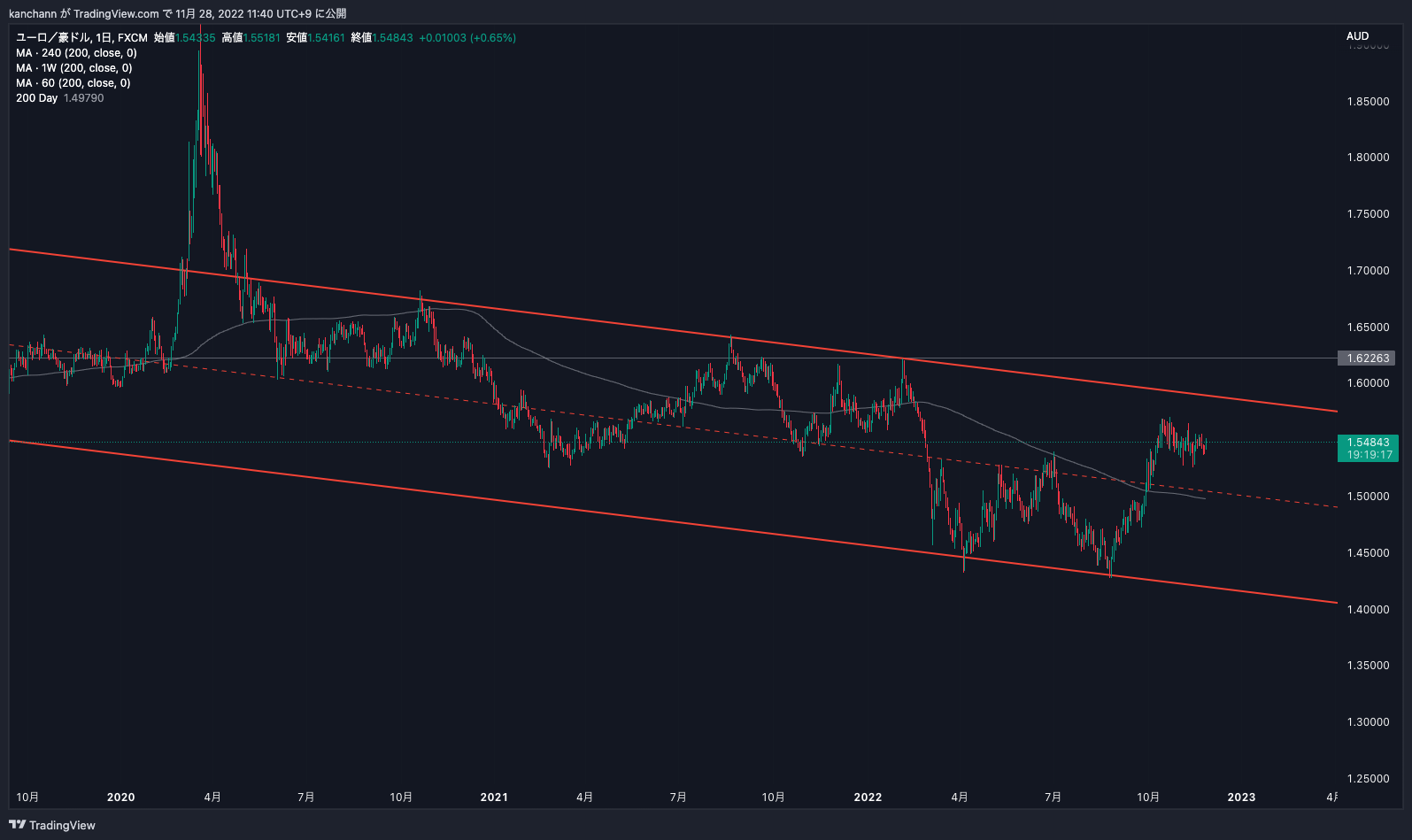Select the MA · 240 indicator legend
Image resolution: width=1412 pixels, height=840 pixels.
click(76, 53)
